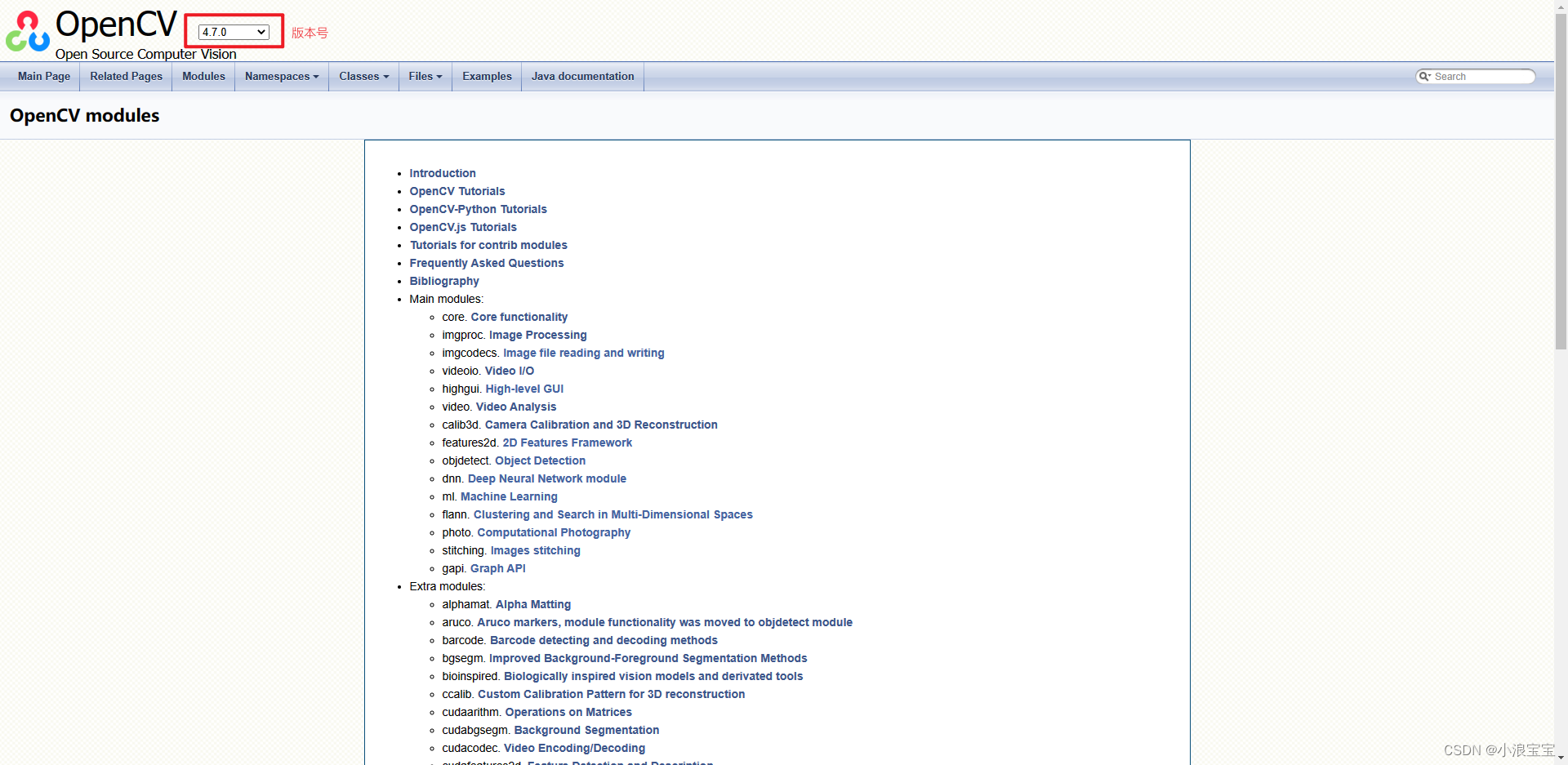
Task: Open the 4.7.0 version dropdown
Action: click(x=234, y=32)
